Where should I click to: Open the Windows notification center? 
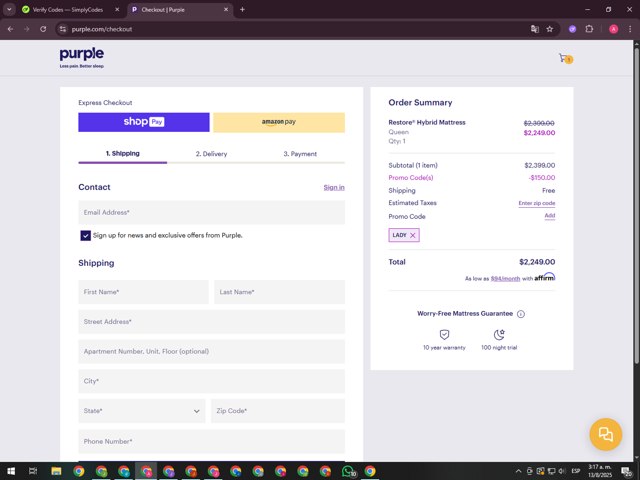[626, 471]
